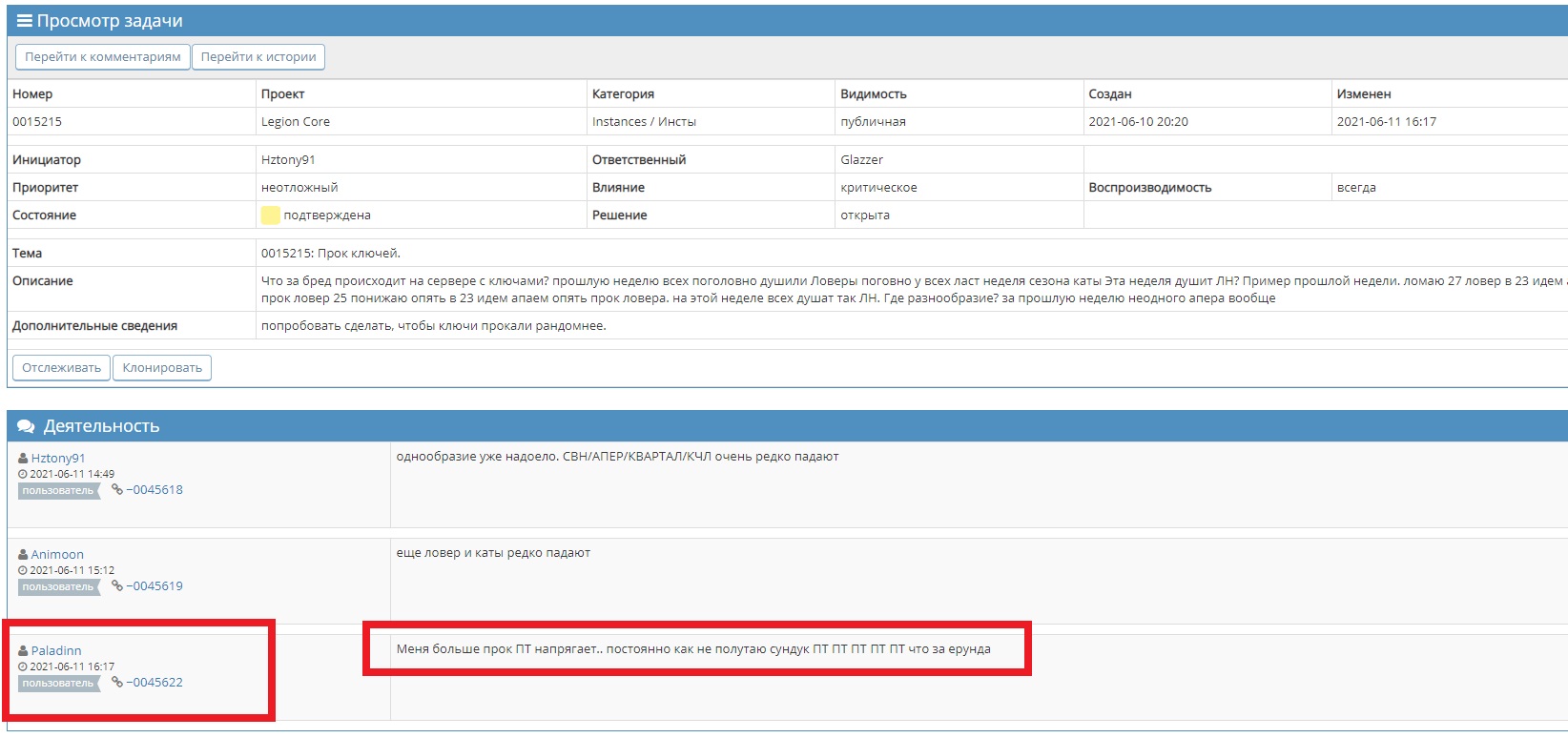Click the speech bubbles icon beside Деятельность
The height and width of the screenshot is (738, 1568).
(26, 426)
